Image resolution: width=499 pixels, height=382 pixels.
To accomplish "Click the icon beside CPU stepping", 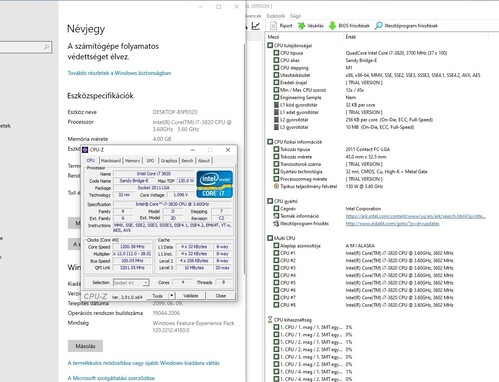I will click(x=276, y=67).
